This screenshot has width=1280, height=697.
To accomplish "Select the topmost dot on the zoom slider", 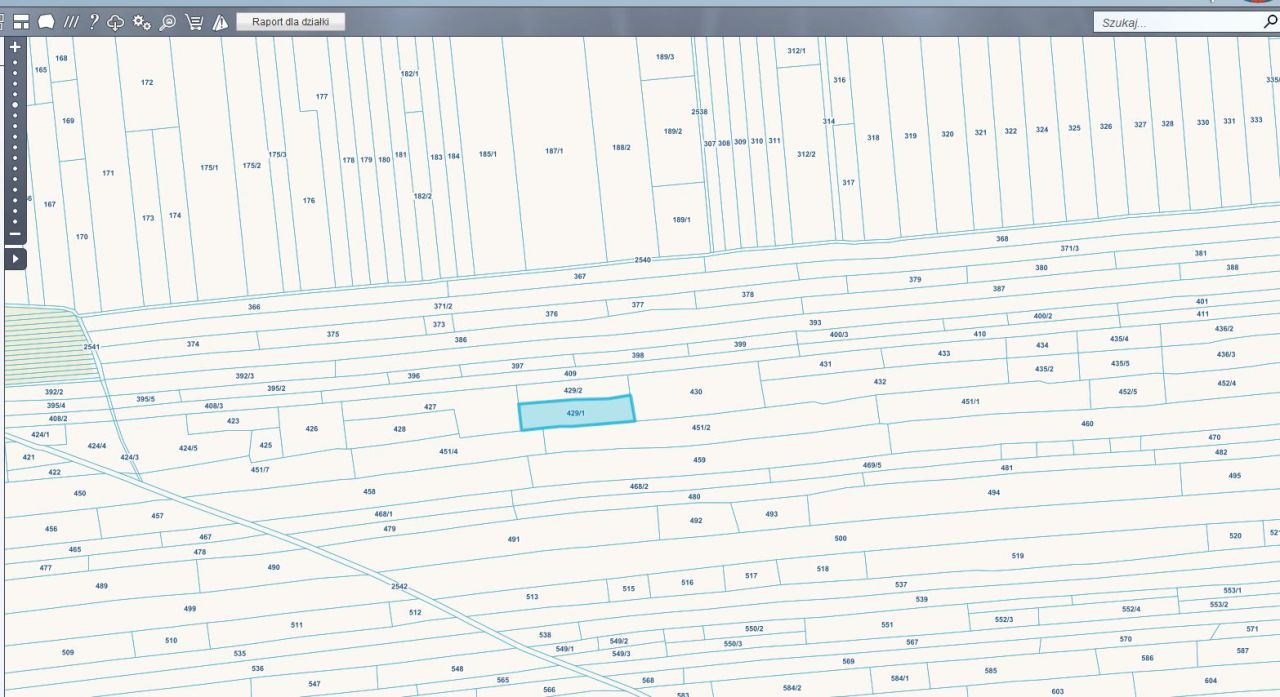I will (x=15, y=63).
